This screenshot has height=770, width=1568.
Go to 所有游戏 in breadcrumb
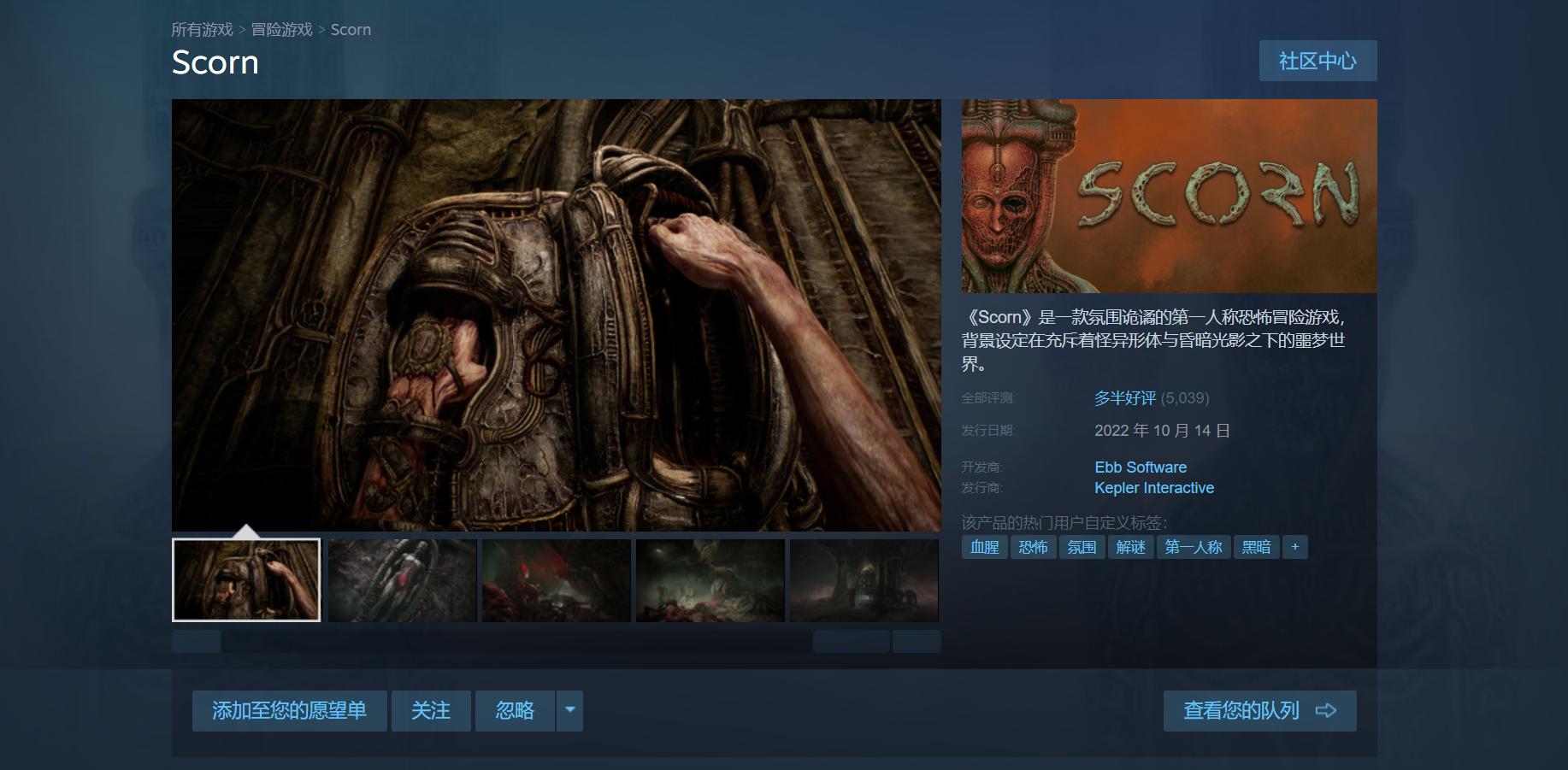(202, 30)
